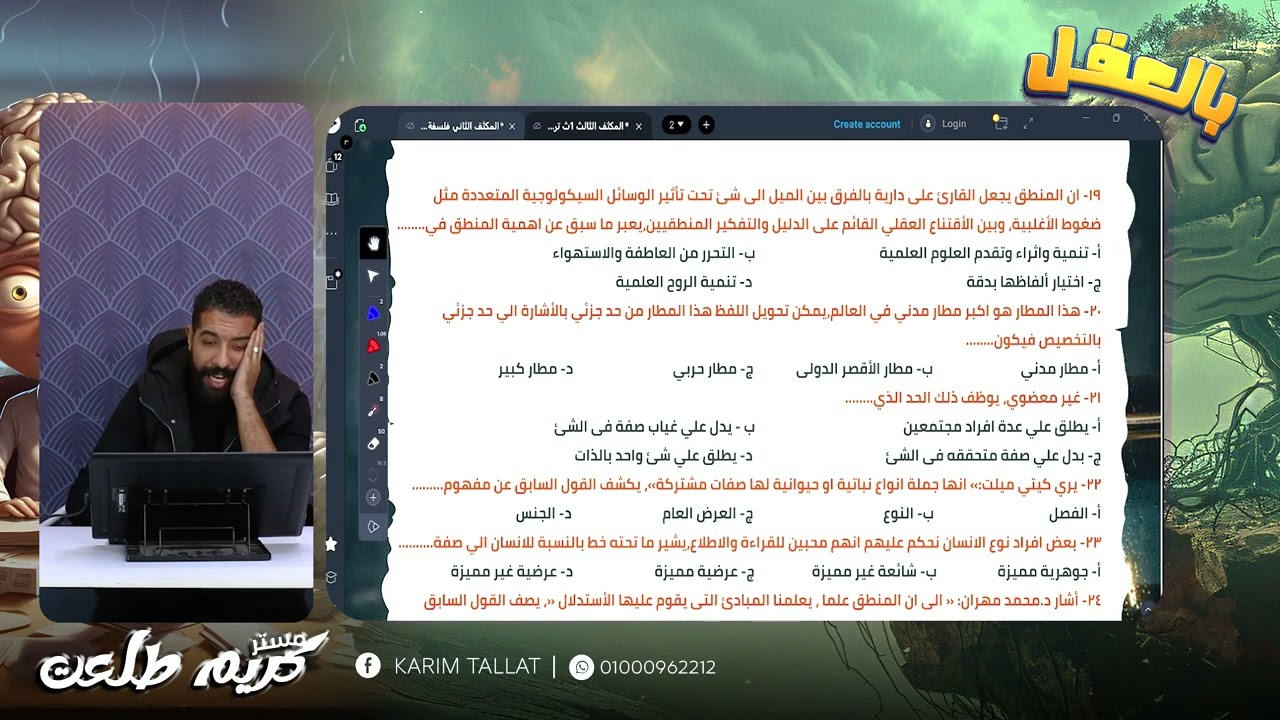Click answer أ- يطلق علي عدة افراد مجتمعين

pos(1002,427)
